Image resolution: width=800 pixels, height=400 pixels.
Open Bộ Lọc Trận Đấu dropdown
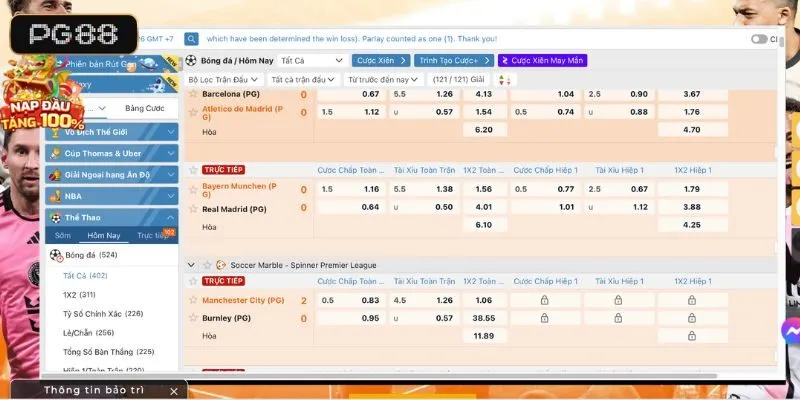pyautogui.click(x=224, y=80)
